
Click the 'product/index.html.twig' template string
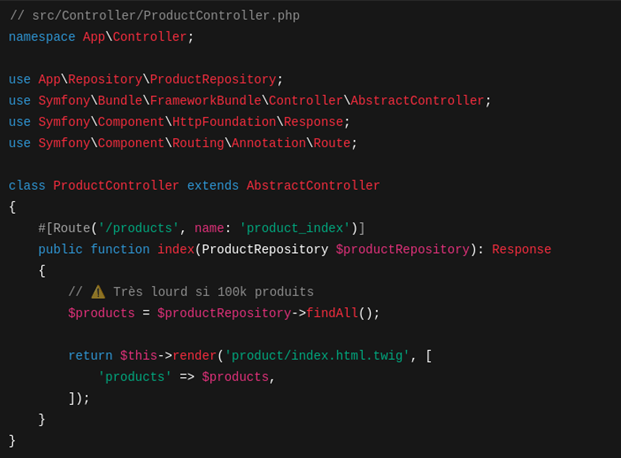[317, 355]
